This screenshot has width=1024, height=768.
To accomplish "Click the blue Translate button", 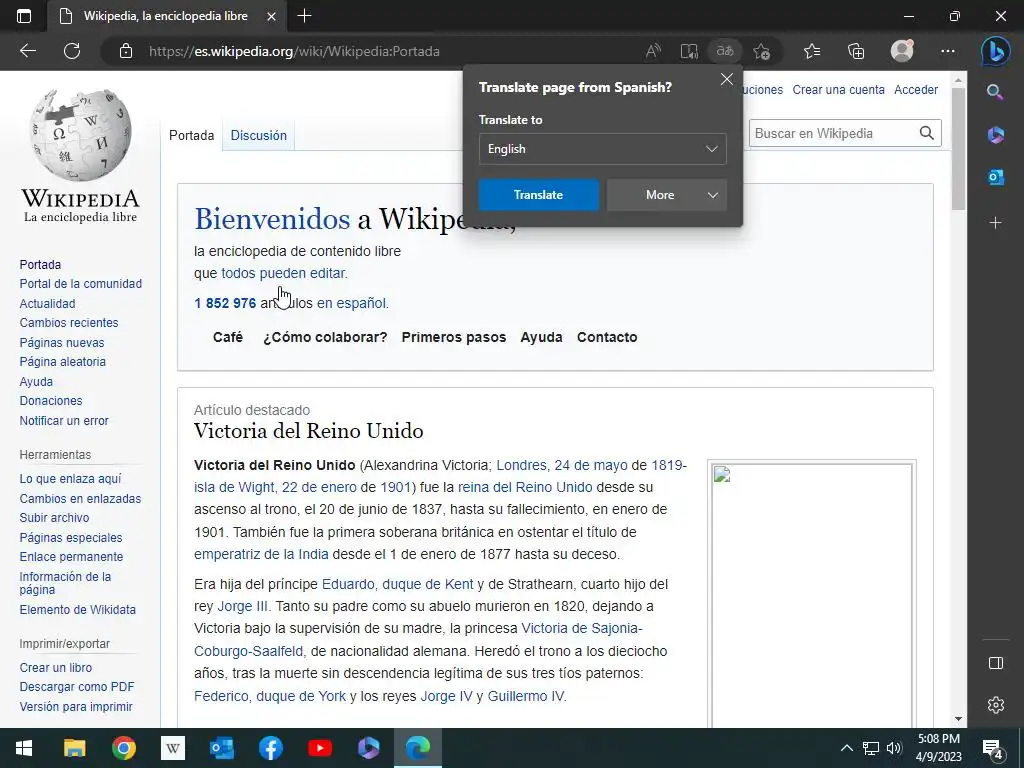I will click(x=538, y=195).
